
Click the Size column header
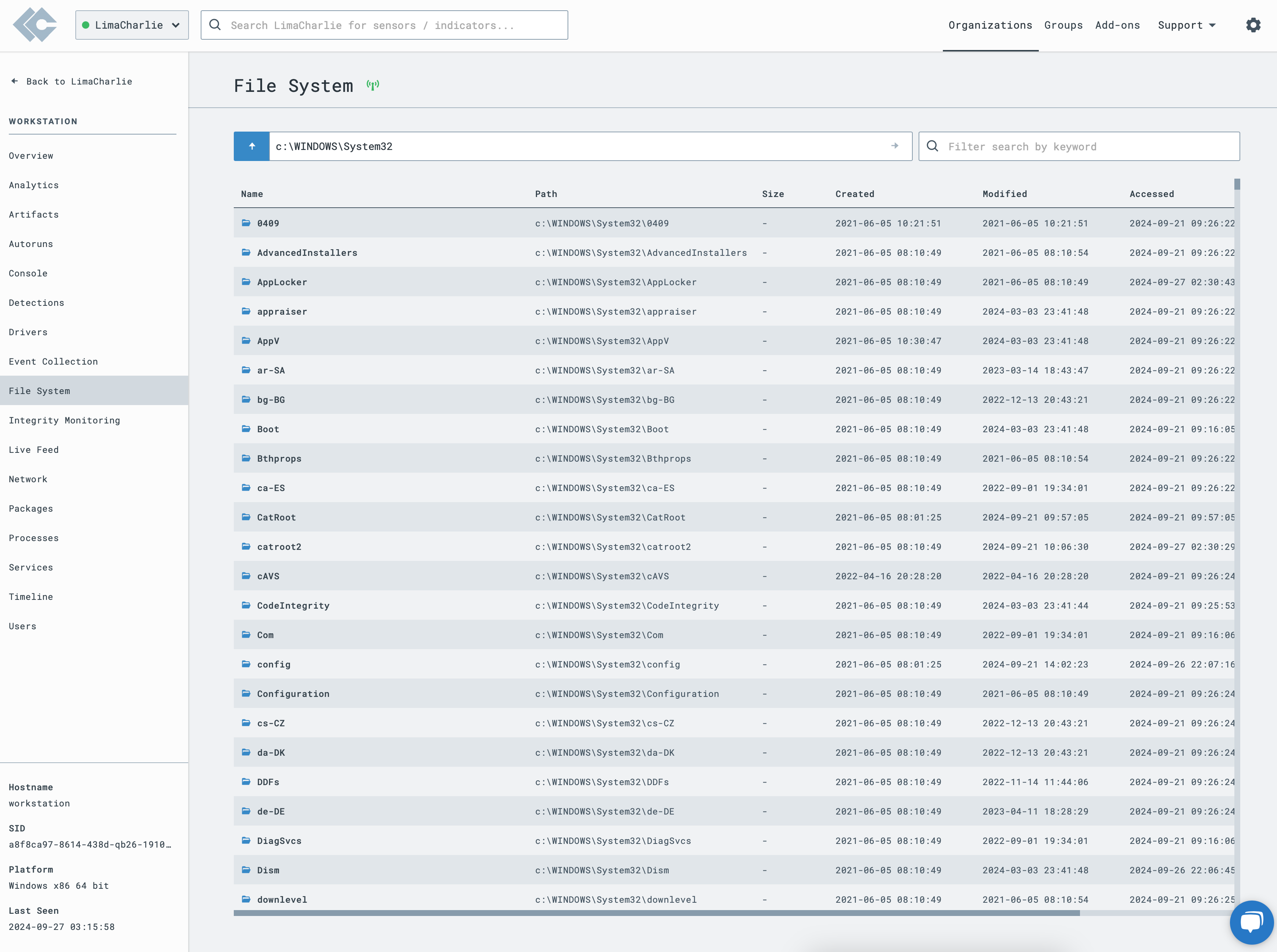(x=773, y=194)
